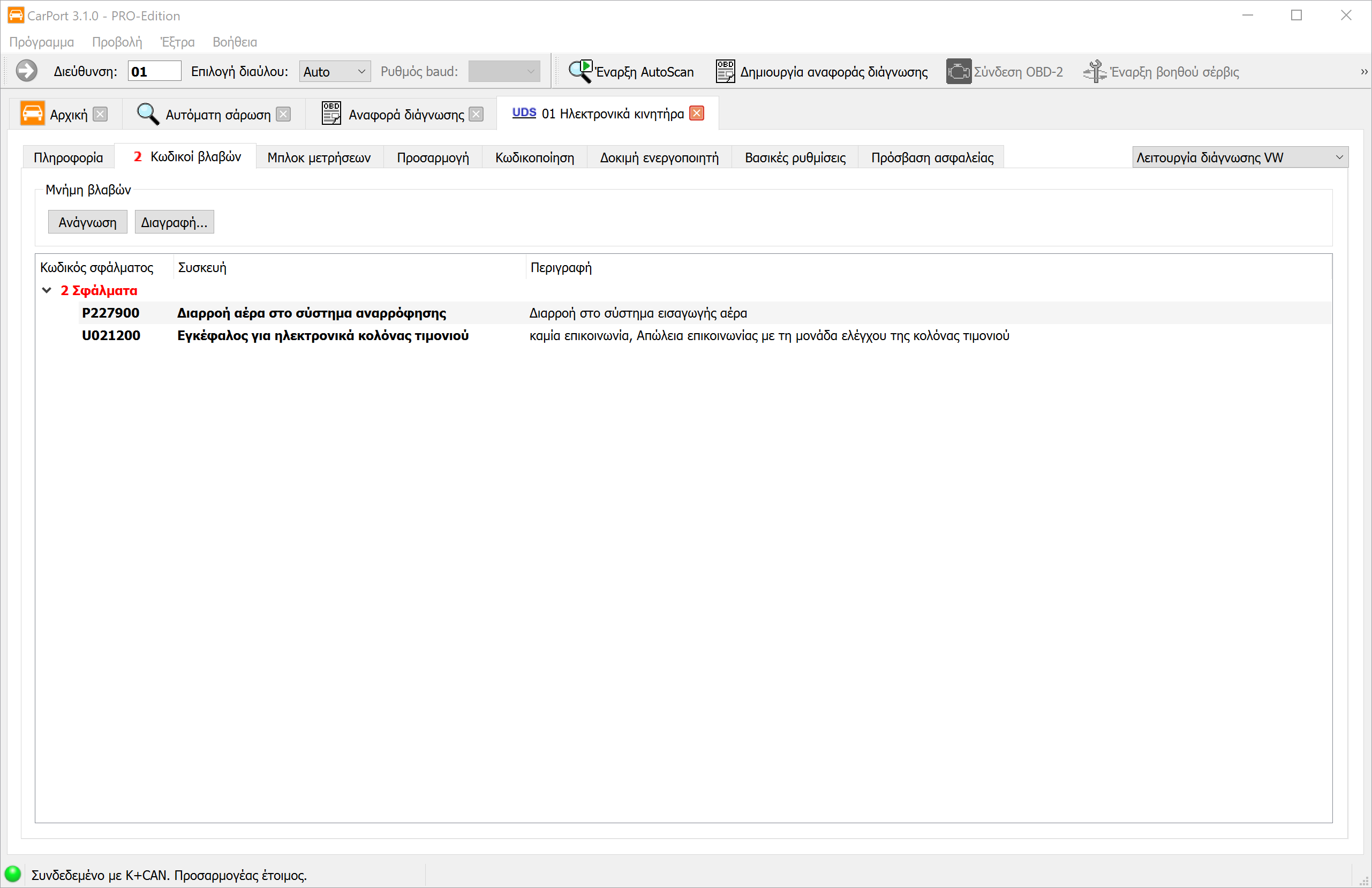Collapse the 2 Σφάλματα tree group

(47, 291)
